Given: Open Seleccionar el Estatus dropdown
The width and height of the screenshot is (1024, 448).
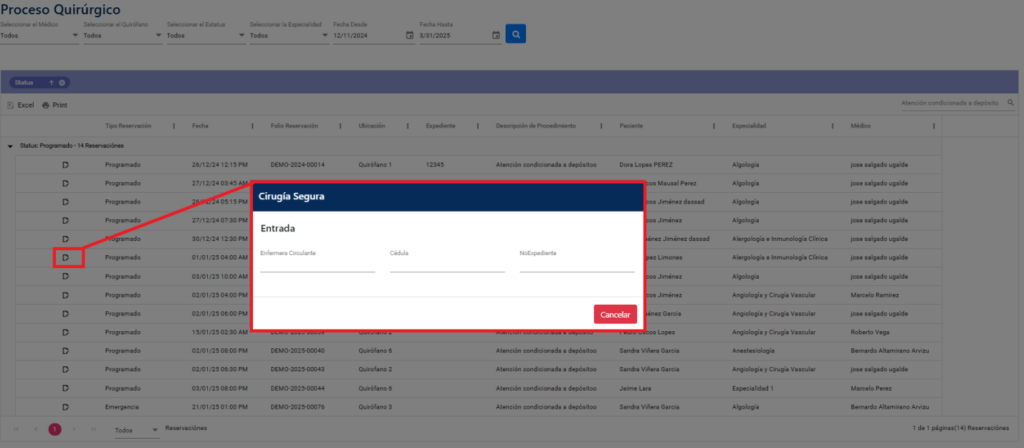Looking at the screenshot, I should point(206,36).
